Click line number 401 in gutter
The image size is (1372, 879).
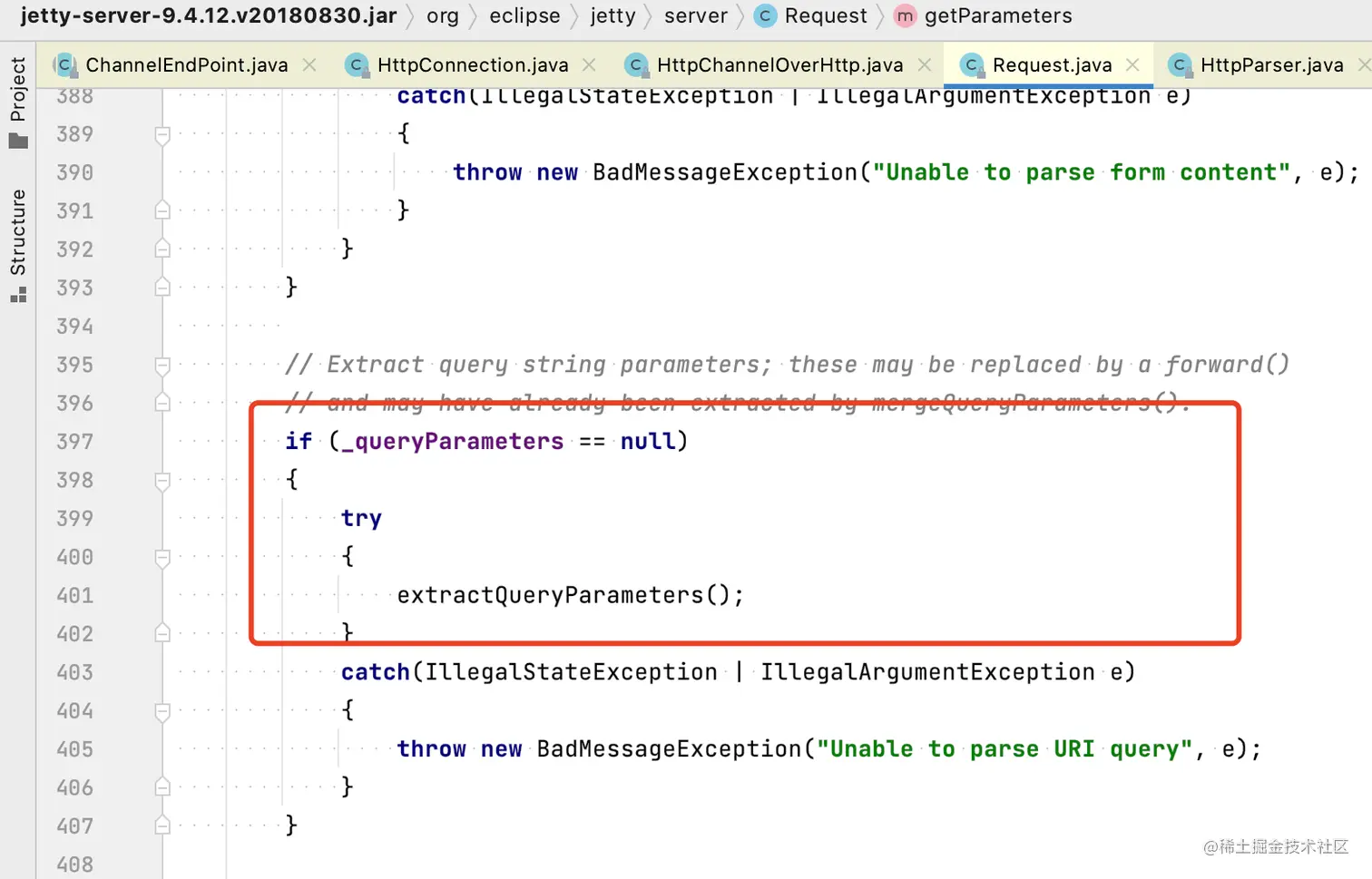click(x=74, y=595)
